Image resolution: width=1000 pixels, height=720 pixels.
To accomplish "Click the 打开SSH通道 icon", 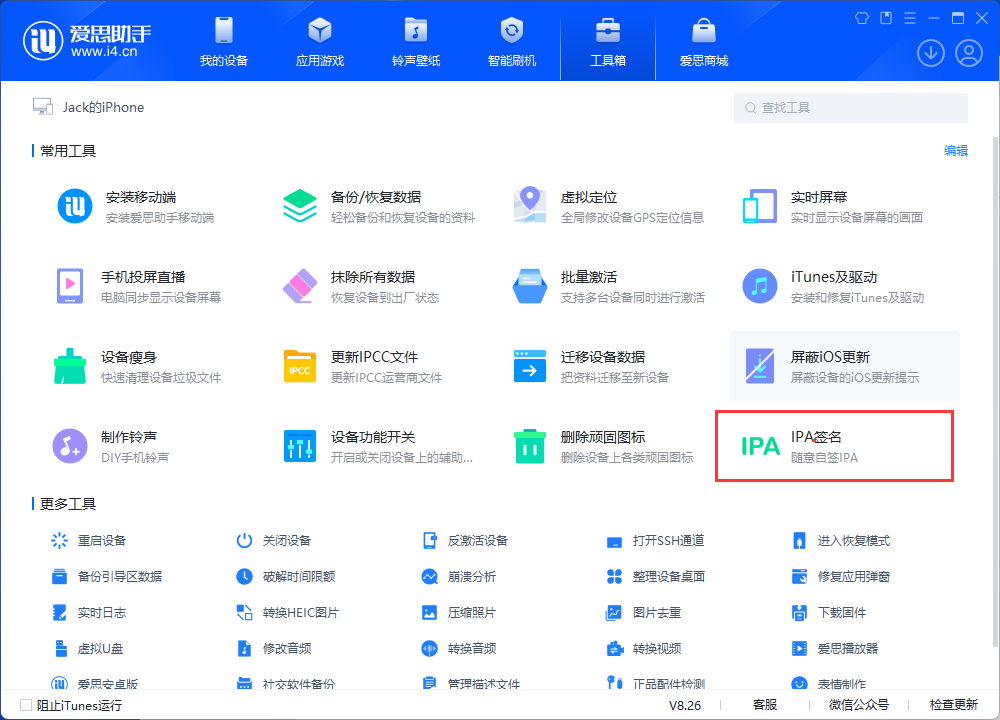I will pos(614,542).
